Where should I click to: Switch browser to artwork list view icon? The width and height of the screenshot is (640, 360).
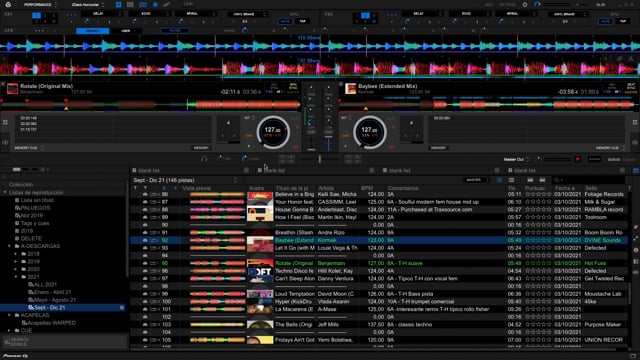click(511, 180)
